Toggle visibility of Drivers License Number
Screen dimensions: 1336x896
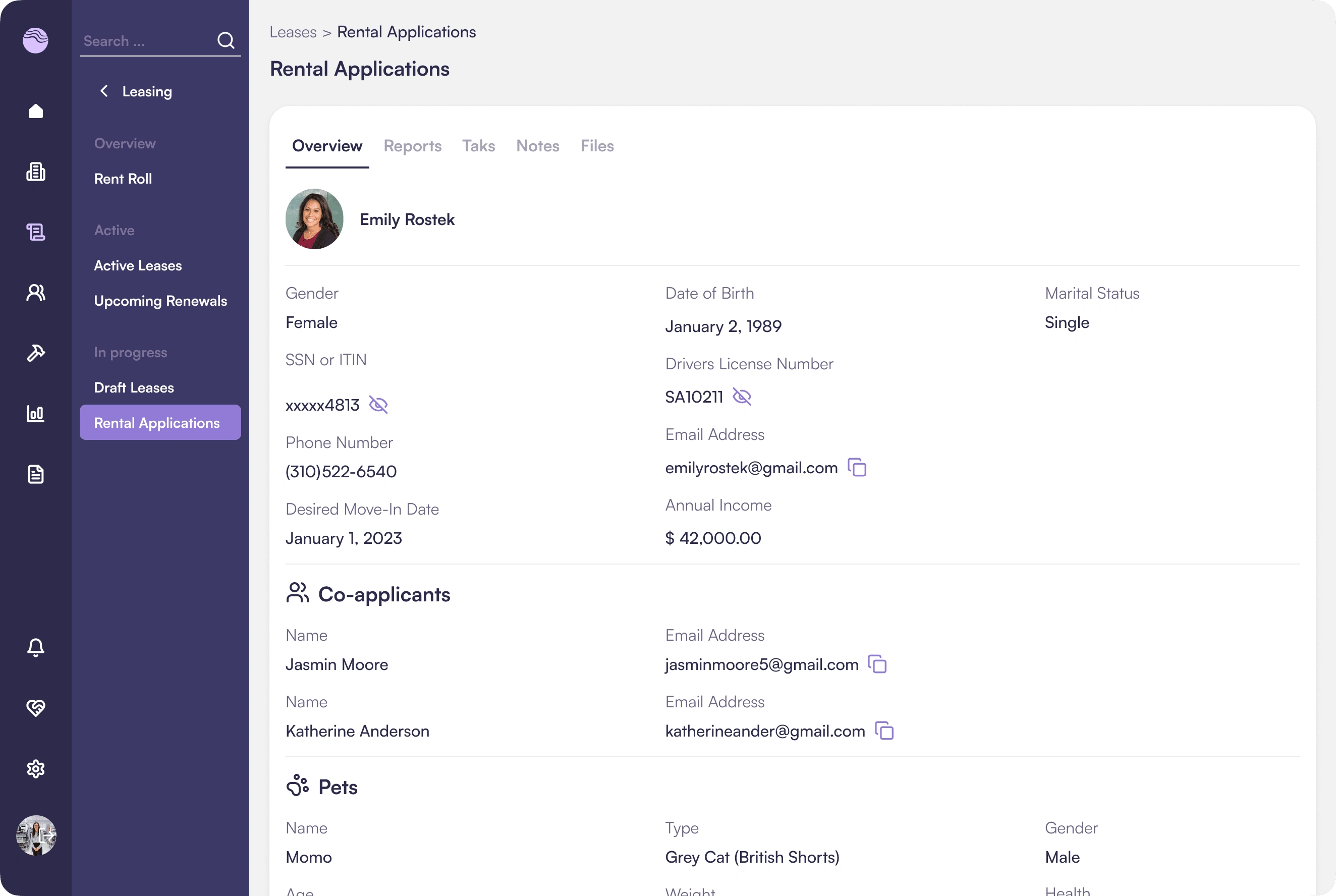[x=741, y=397]
